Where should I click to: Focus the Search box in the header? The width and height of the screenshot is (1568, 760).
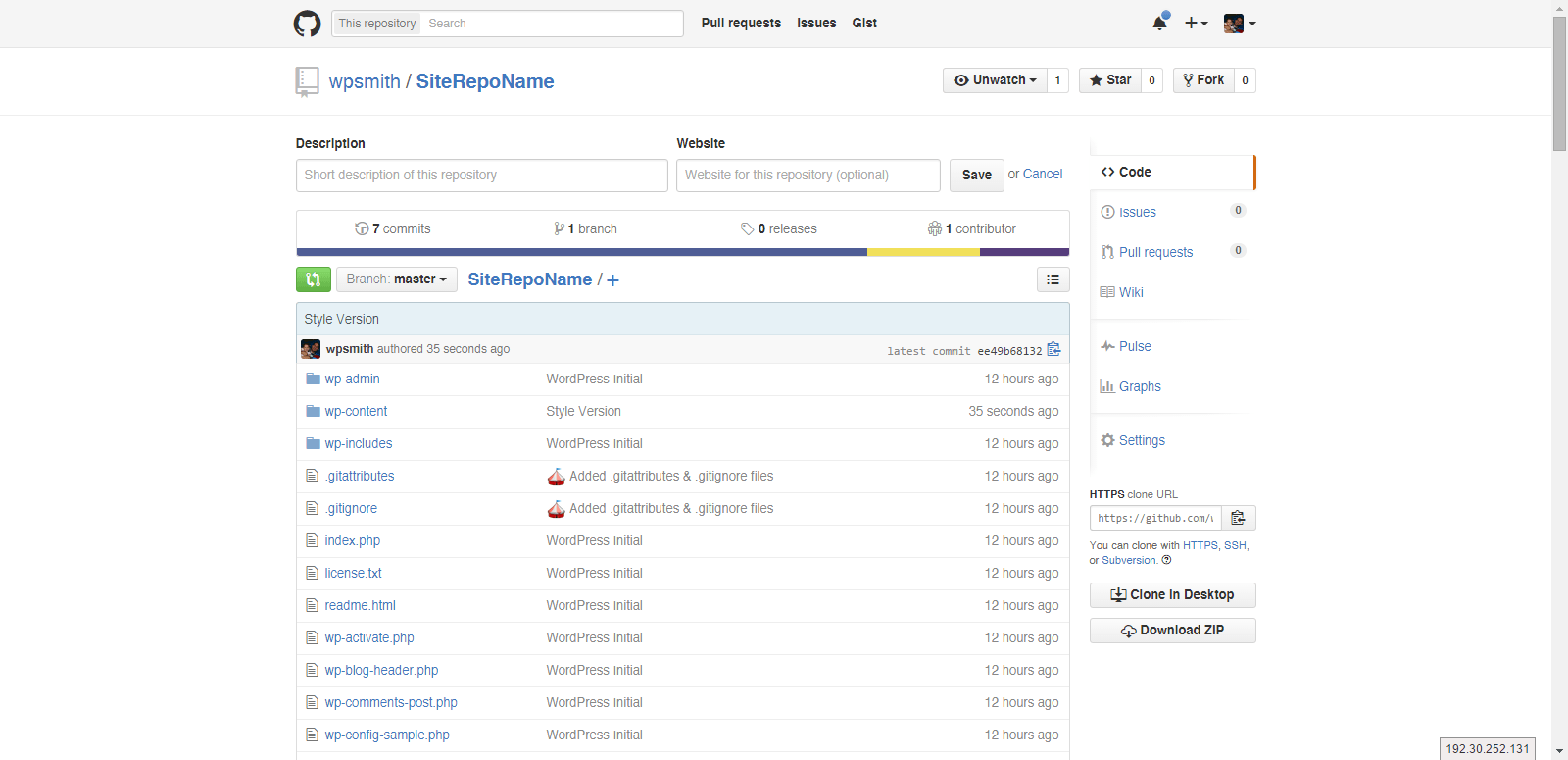[x=553, y=24]
